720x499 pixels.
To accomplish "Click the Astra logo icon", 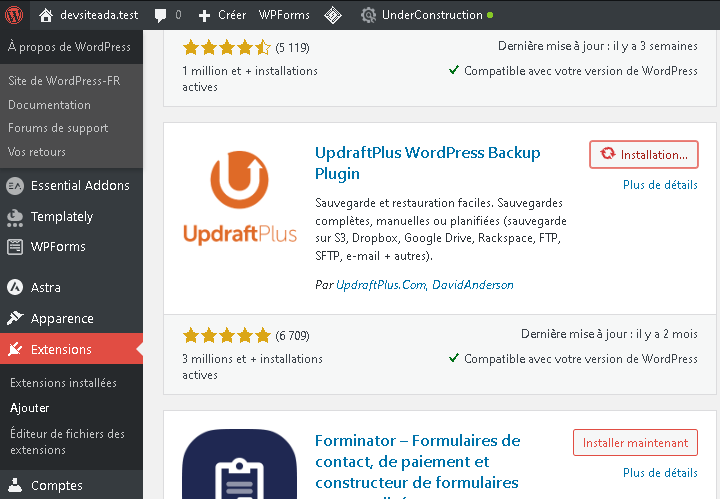I will [15, 287].
